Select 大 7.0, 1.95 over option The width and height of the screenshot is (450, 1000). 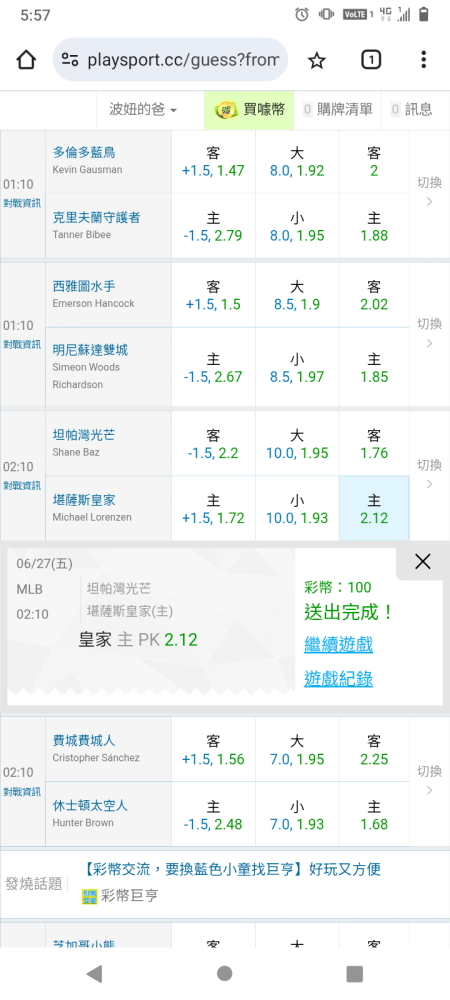click(297, 749)
